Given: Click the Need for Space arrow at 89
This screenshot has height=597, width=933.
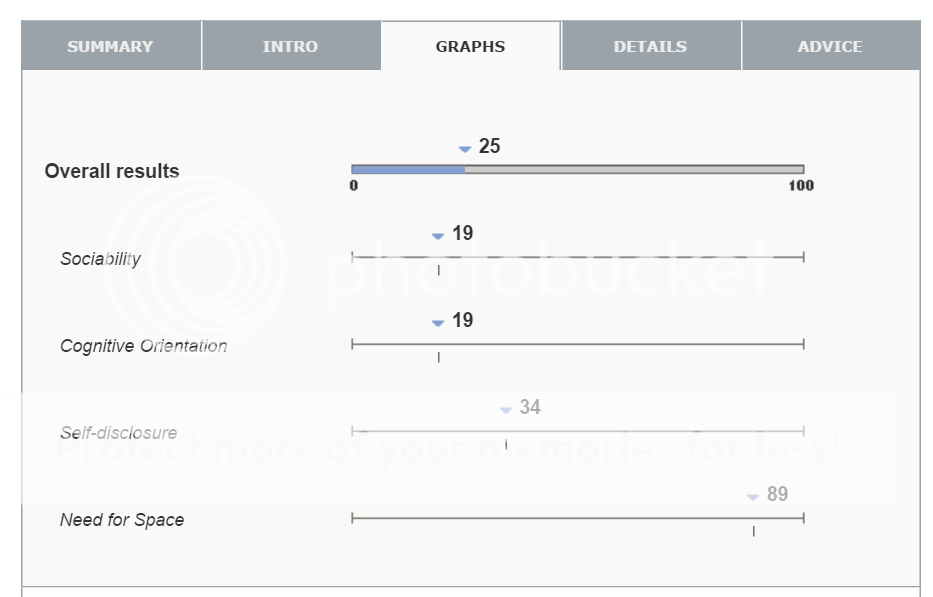Looking at the screenshot, I should (753, 497).
